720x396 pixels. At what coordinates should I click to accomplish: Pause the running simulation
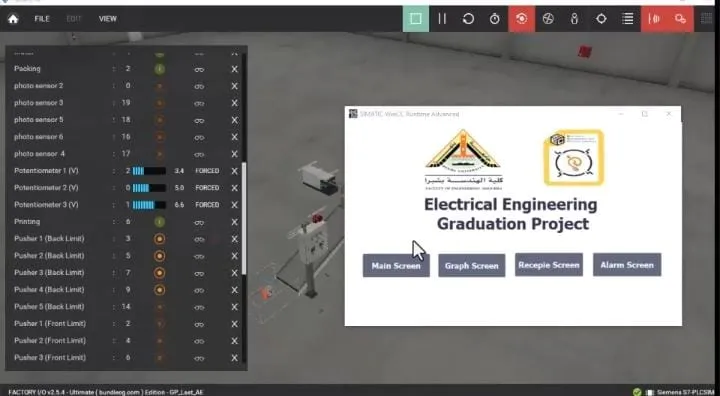tap(442, 19)
